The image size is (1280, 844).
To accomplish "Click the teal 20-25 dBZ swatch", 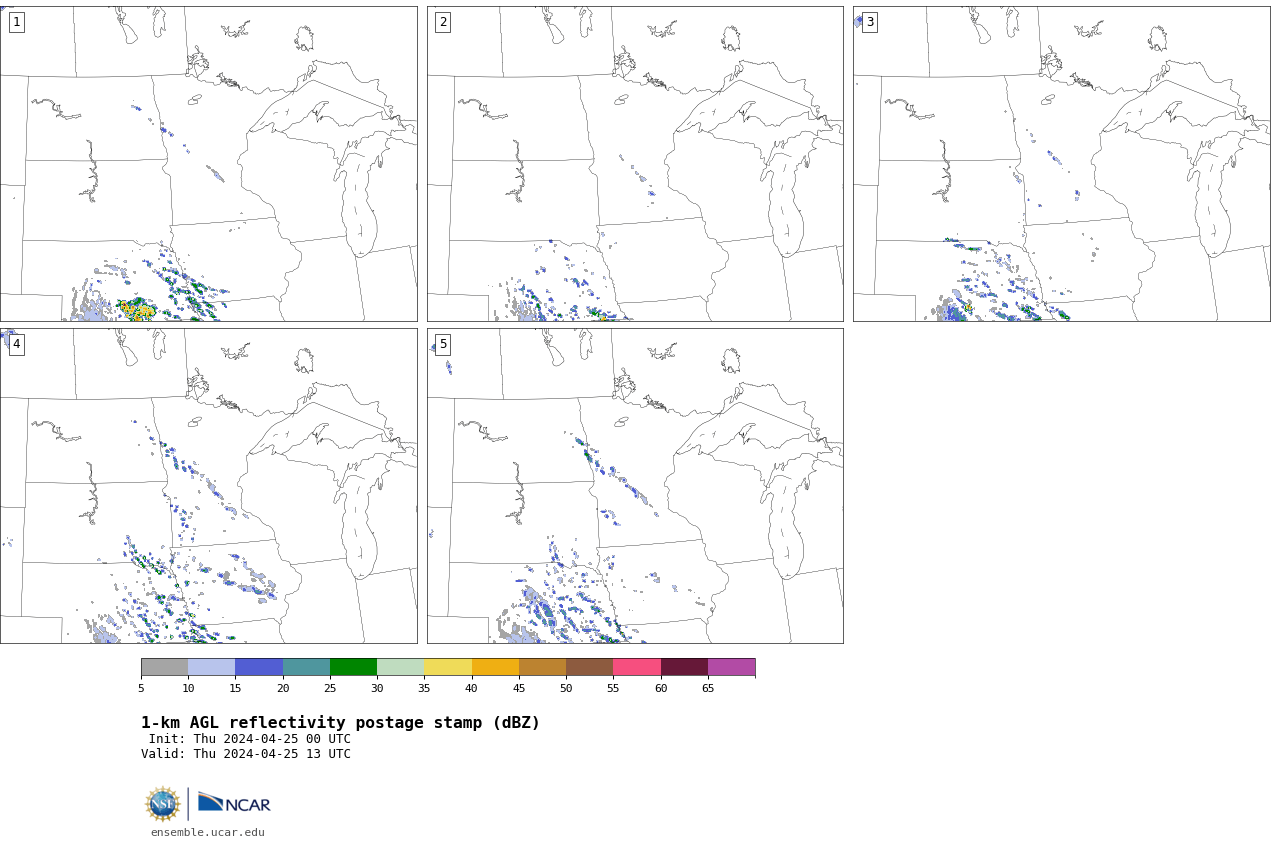I will [x=306, y=667].
